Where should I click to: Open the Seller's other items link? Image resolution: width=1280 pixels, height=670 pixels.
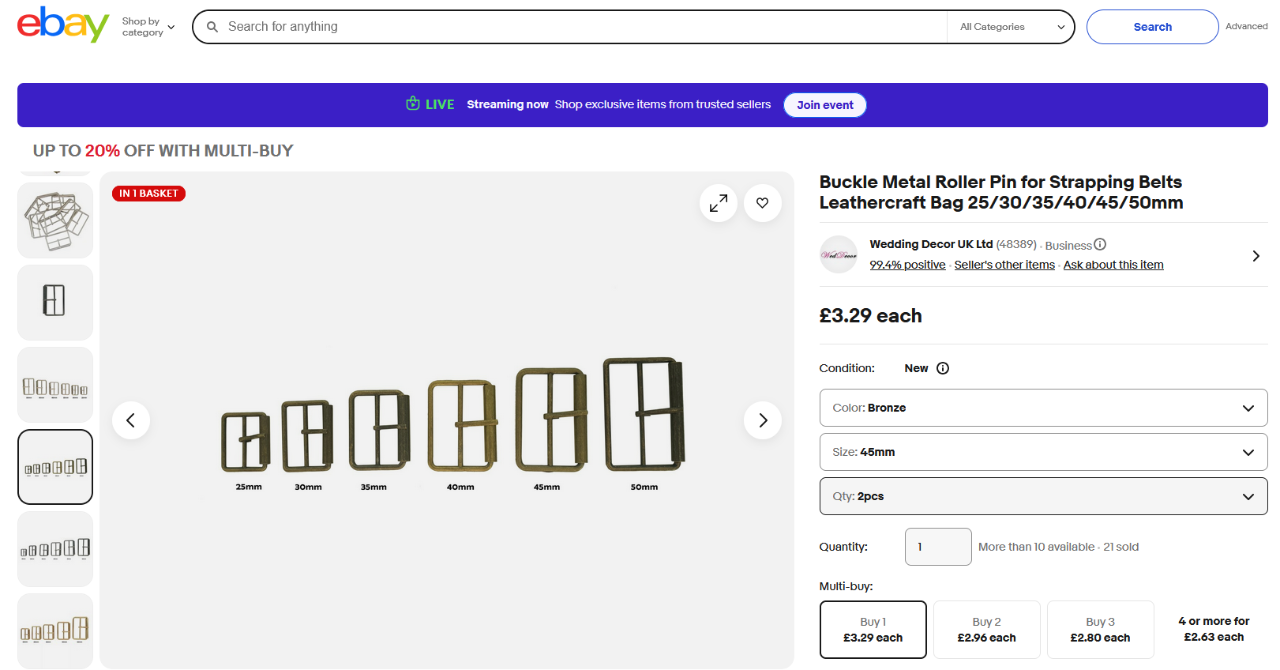[x=1004, y=265]
